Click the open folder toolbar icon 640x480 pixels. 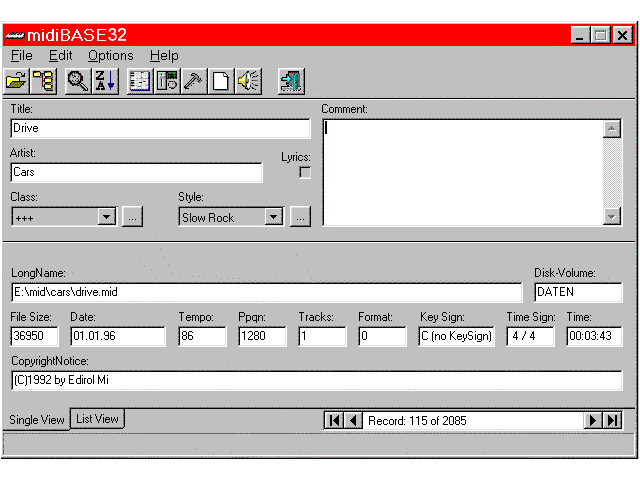point(17,82)
